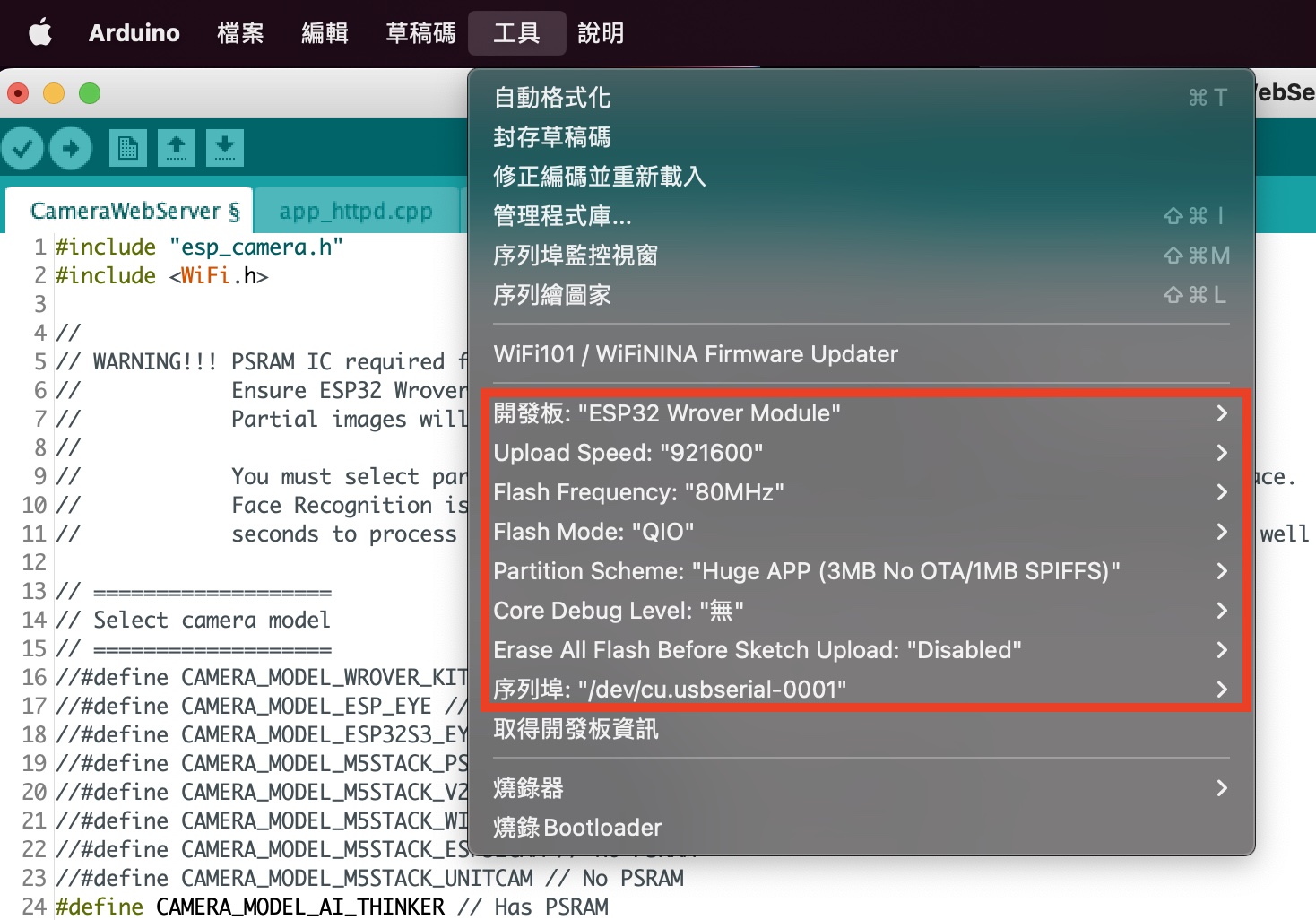
Task: Click the #define CAMERA_MODEL_AI_THINKER line
Action: click(x=332, y=907)
